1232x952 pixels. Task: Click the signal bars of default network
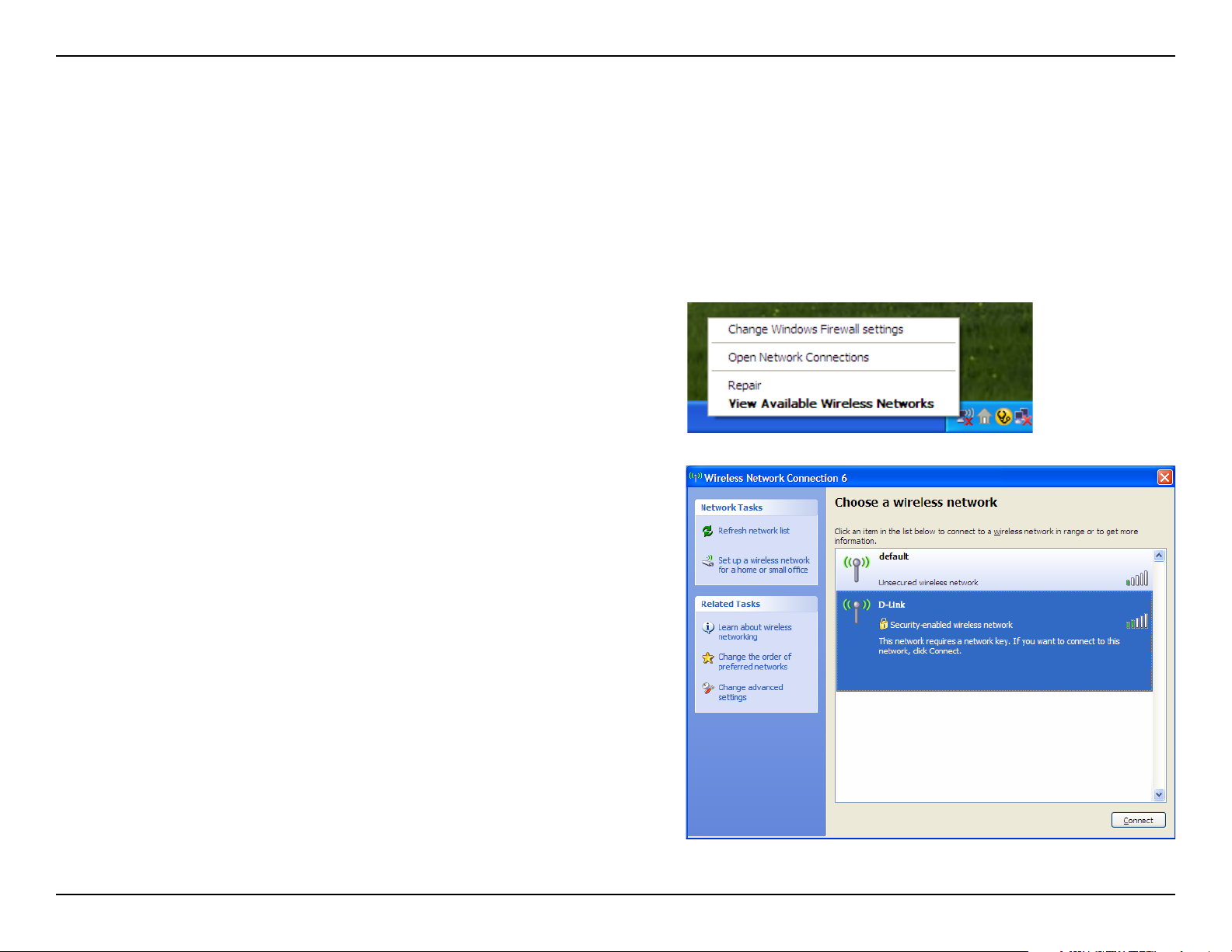(1137, 578)
